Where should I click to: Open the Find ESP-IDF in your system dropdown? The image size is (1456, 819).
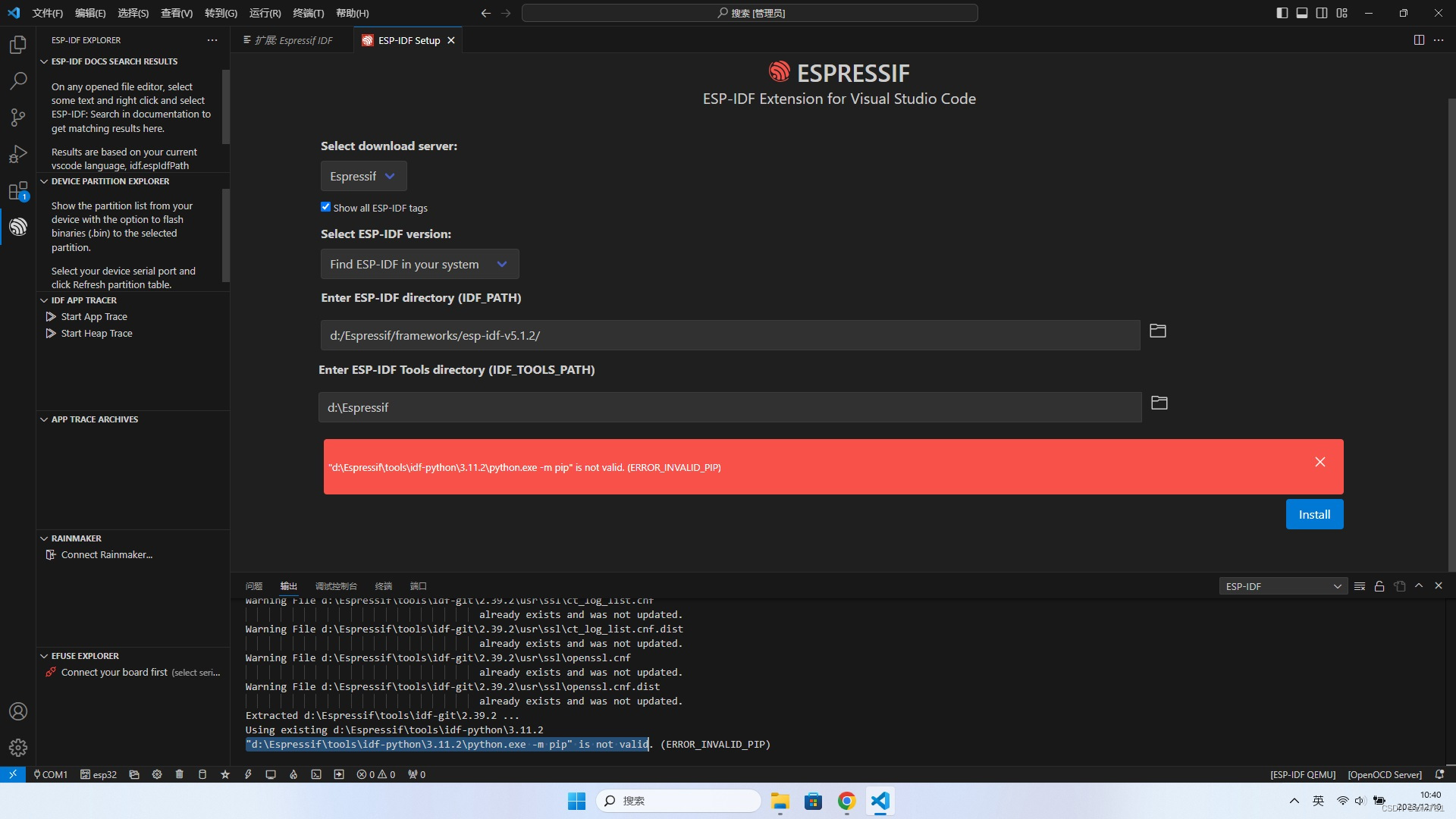tap(419, 264)
